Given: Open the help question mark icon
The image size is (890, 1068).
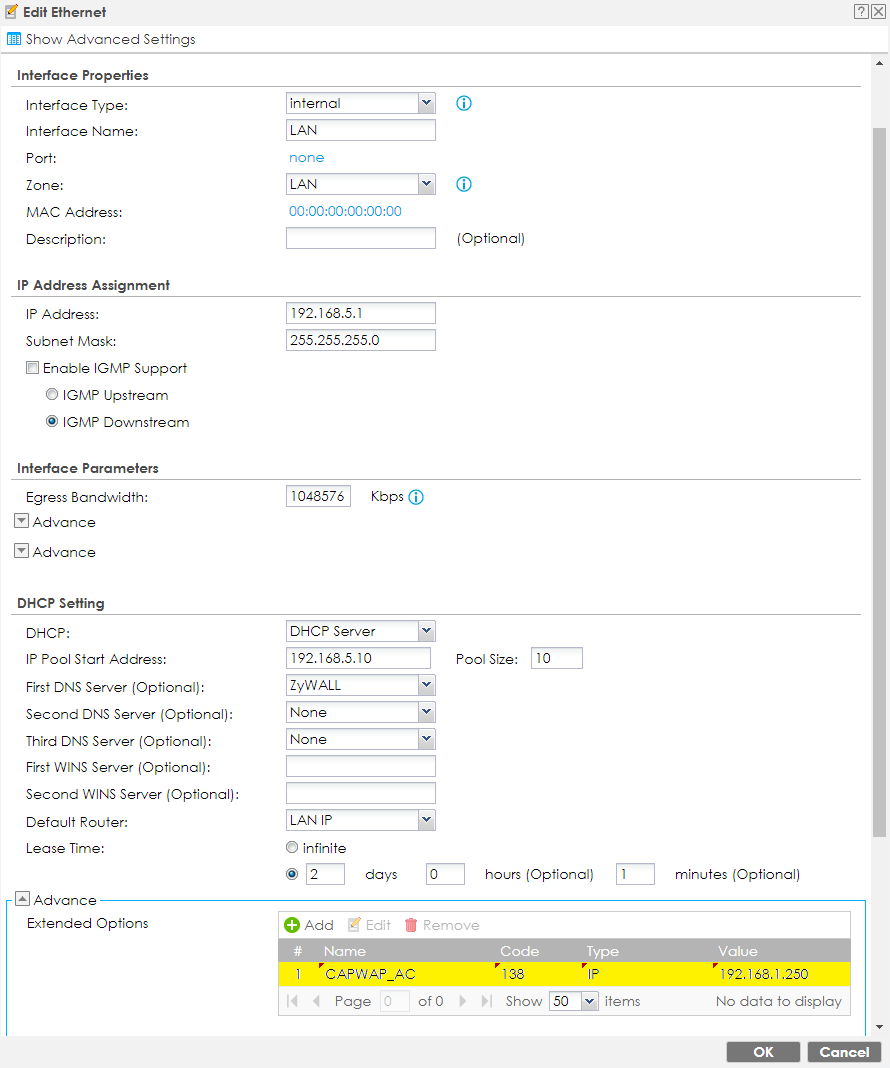Looking at the screenshot, I should (861, 12).
